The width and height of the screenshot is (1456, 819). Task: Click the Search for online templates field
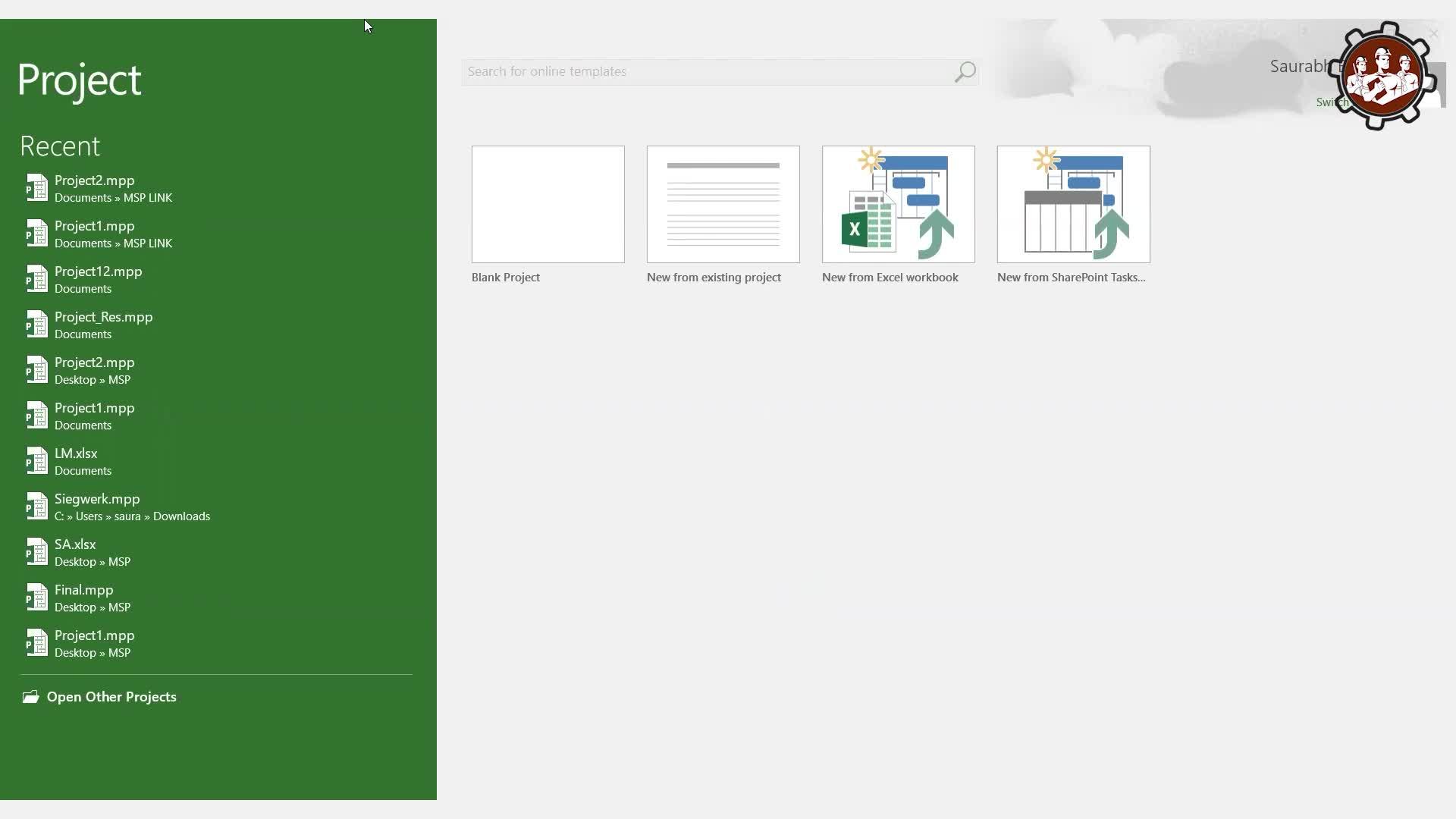click(x=707, y=71)
